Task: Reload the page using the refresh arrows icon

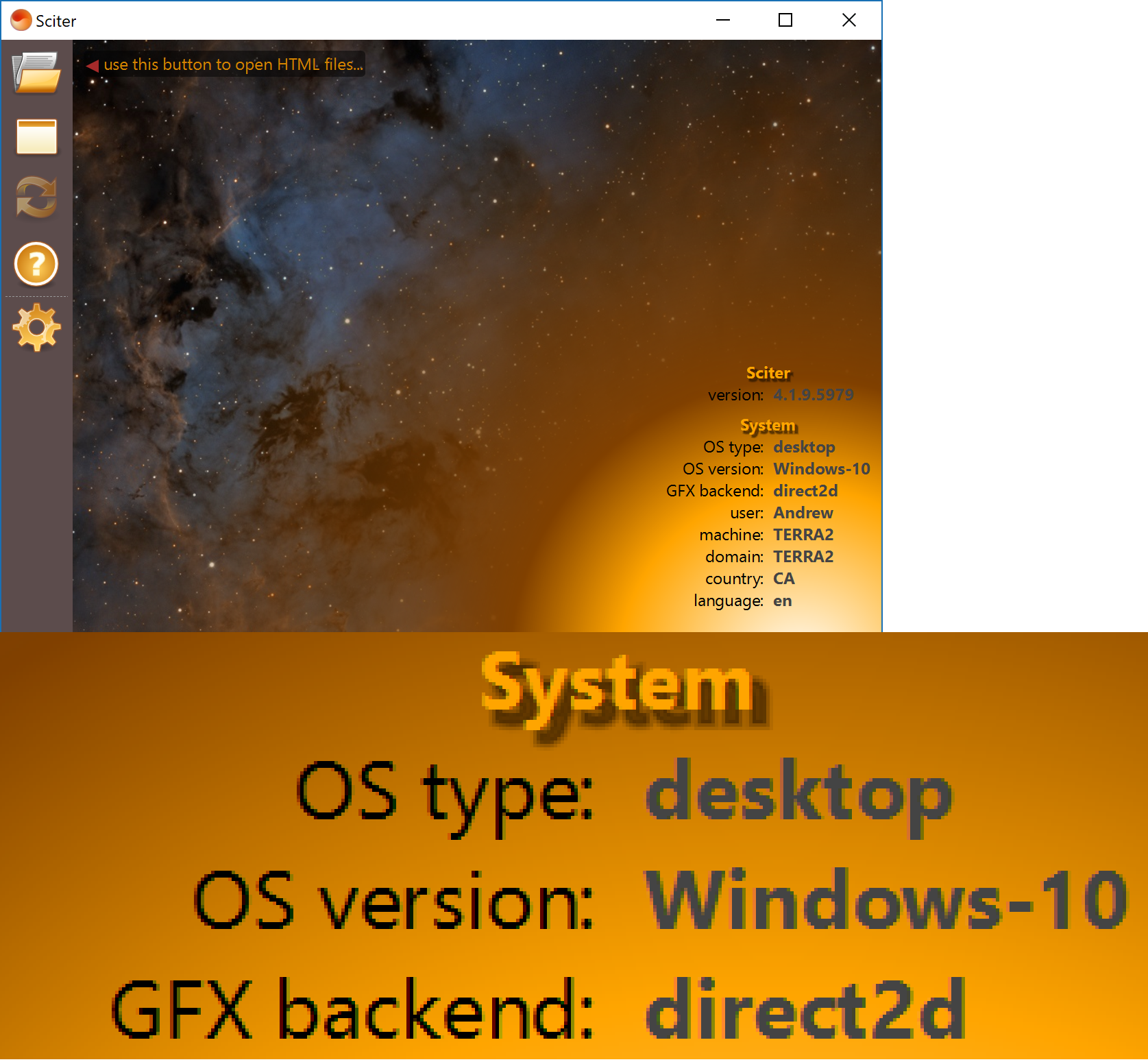Action: [36, 197]
